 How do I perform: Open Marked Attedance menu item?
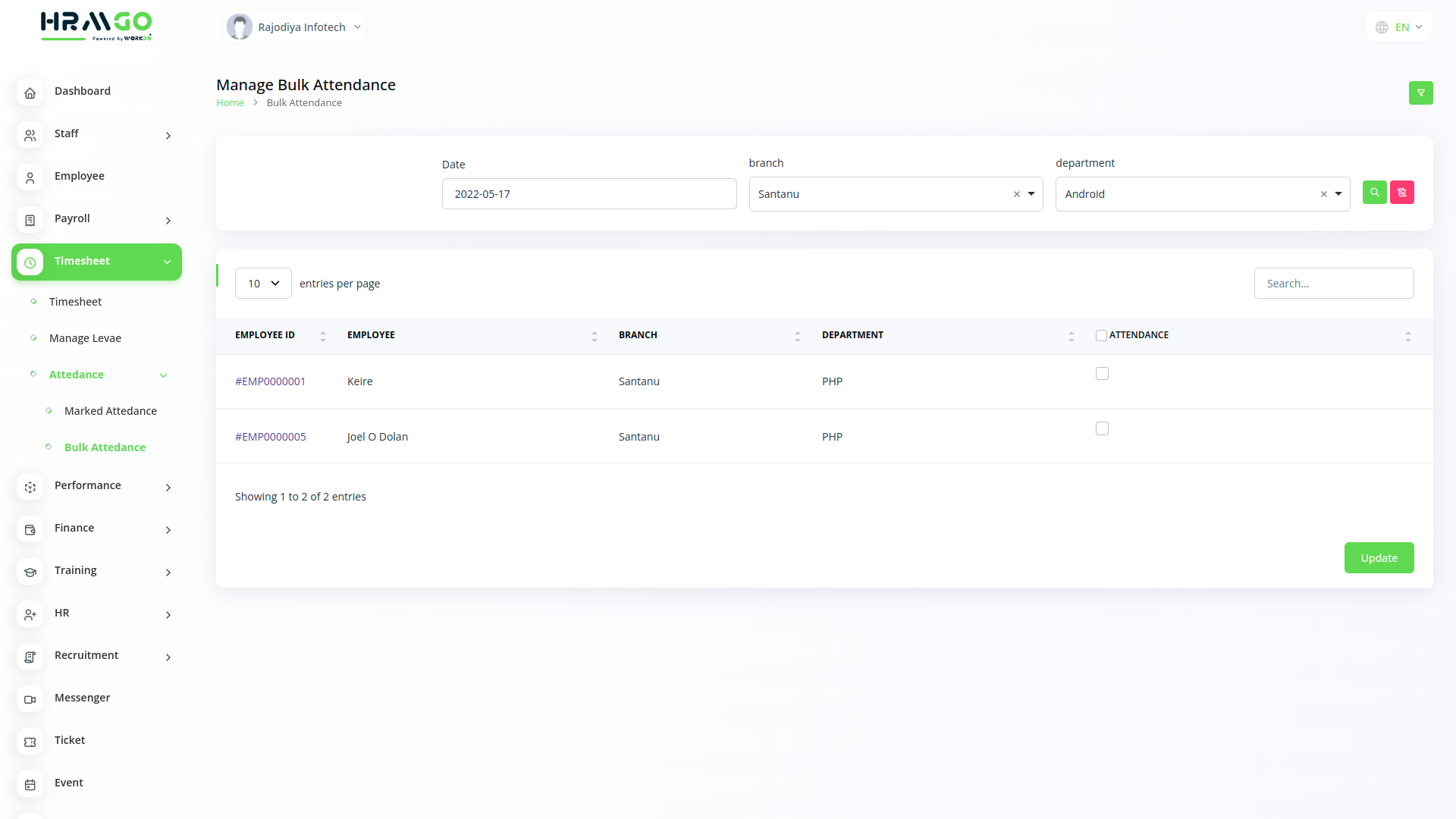[110, 411]
